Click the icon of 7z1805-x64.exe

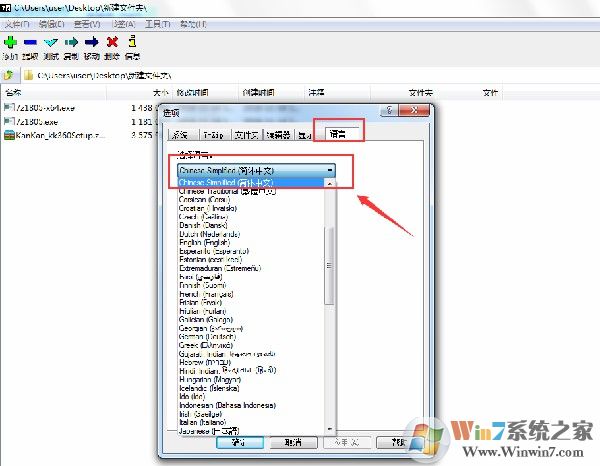(x=9, y=108)
